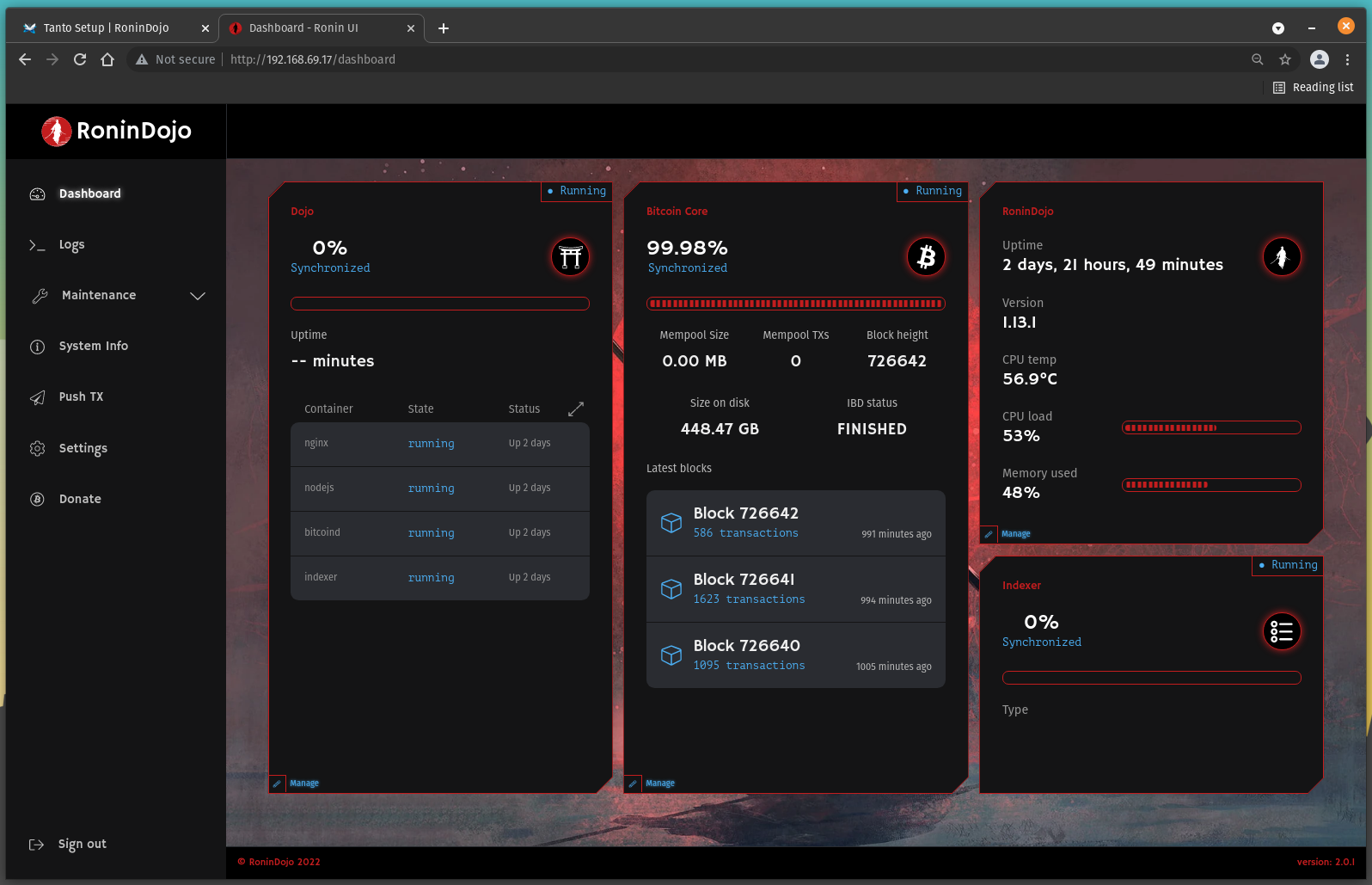The width and height of the screenshot is (1372, 885).
Task: Click Sign out in the sidebar
Action: pos(83,845)
